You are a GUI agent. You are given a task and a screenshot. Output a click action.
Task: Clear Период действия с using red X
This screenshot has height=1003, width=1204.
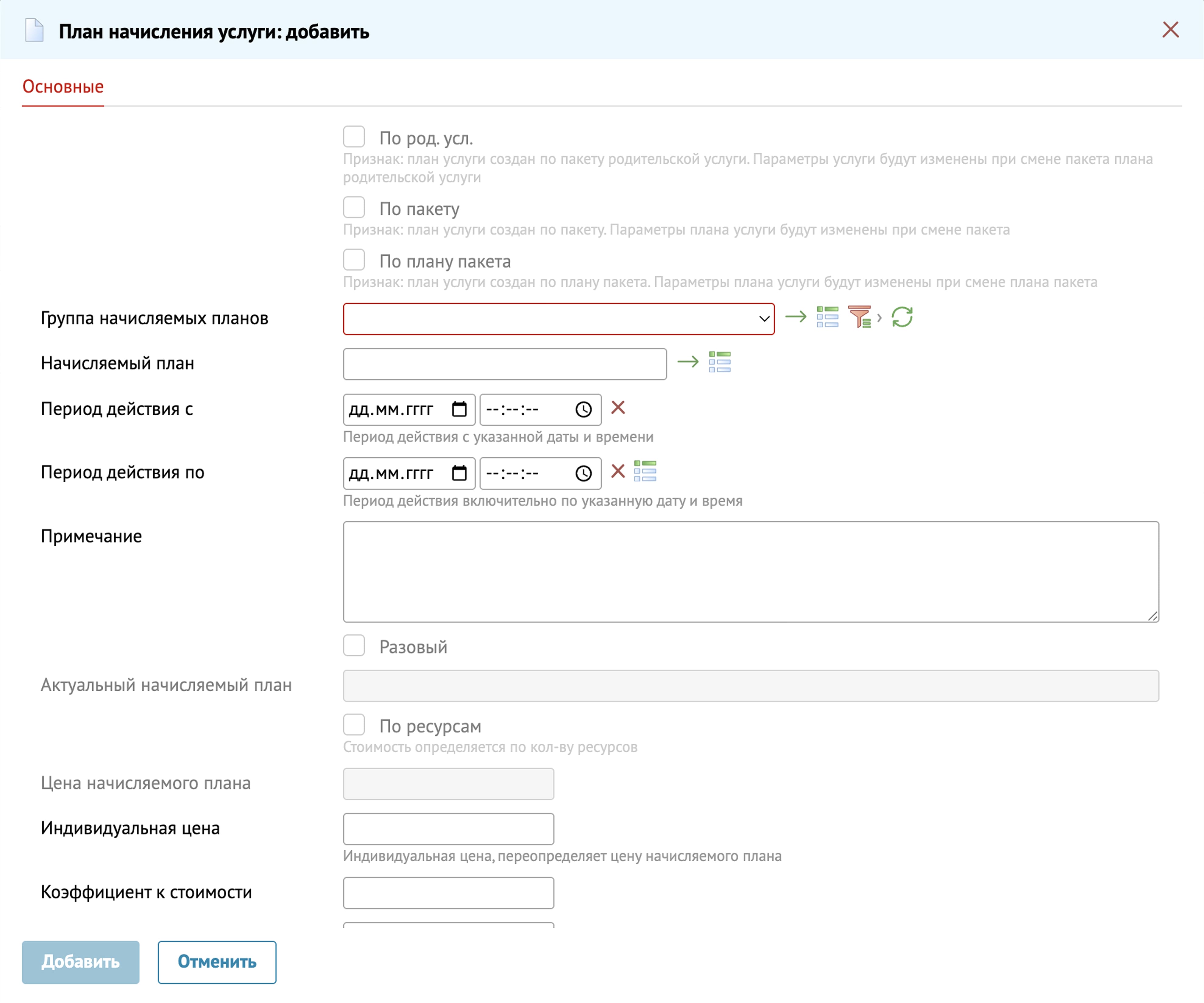point(618,408)
